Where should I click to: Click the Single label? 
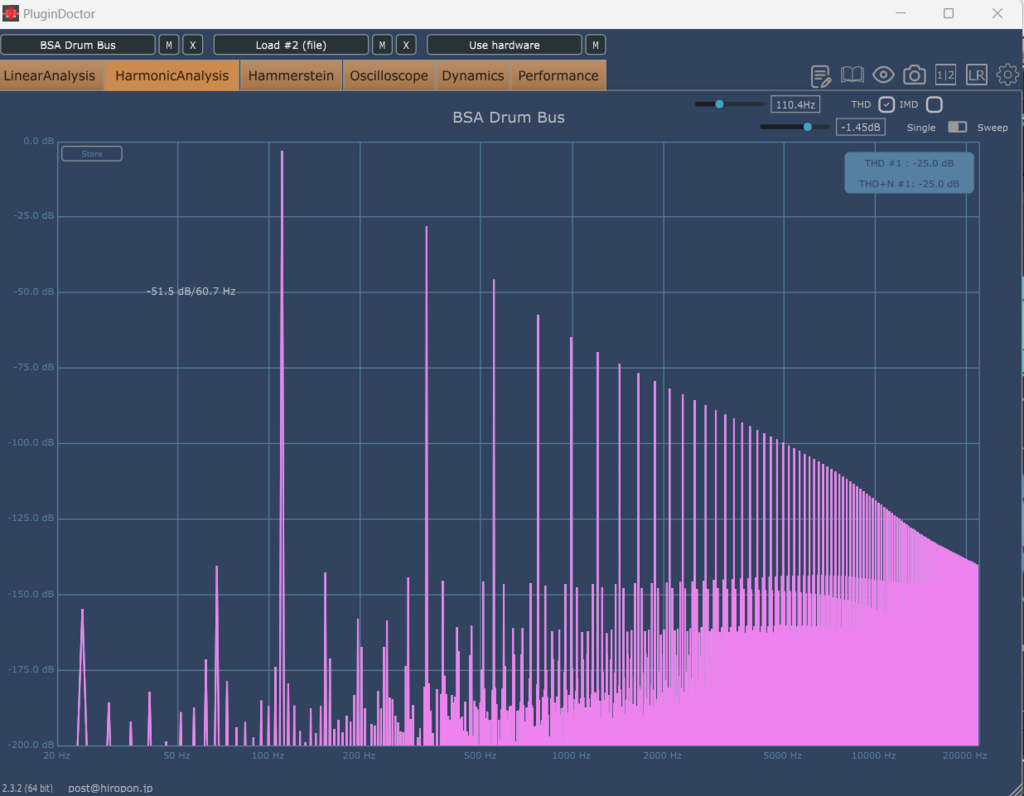coord(921,127)
